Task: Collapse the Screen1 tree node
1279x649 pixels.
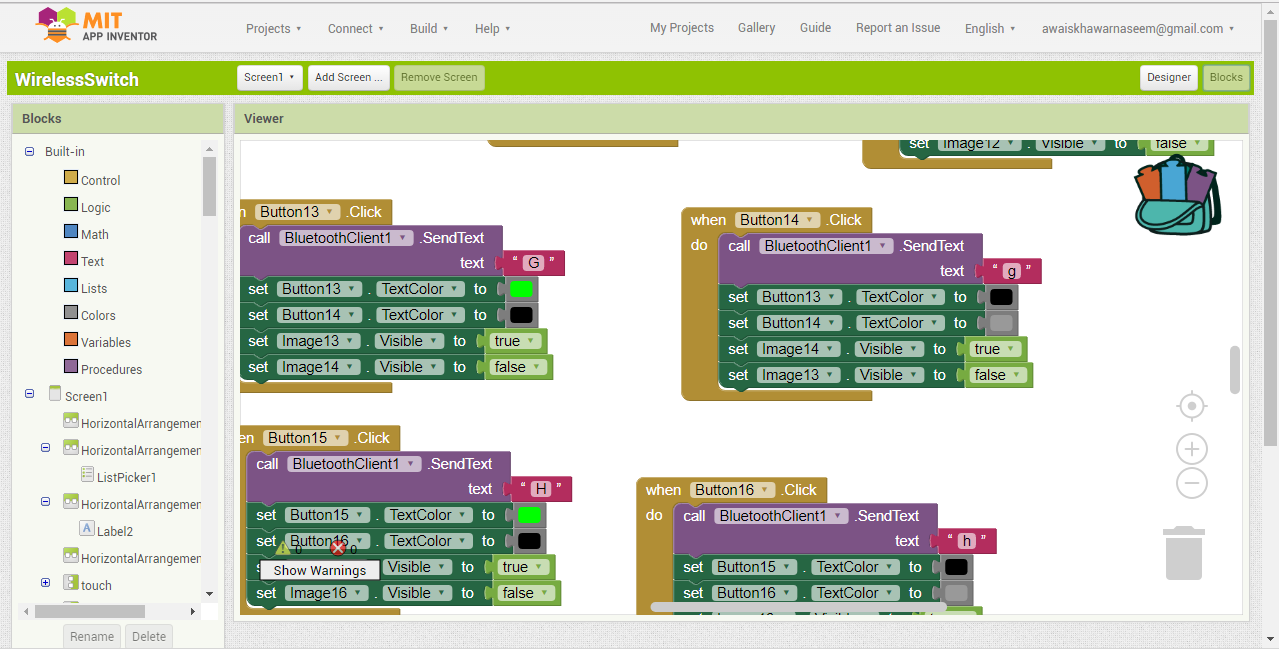Action: pos(29,395)
